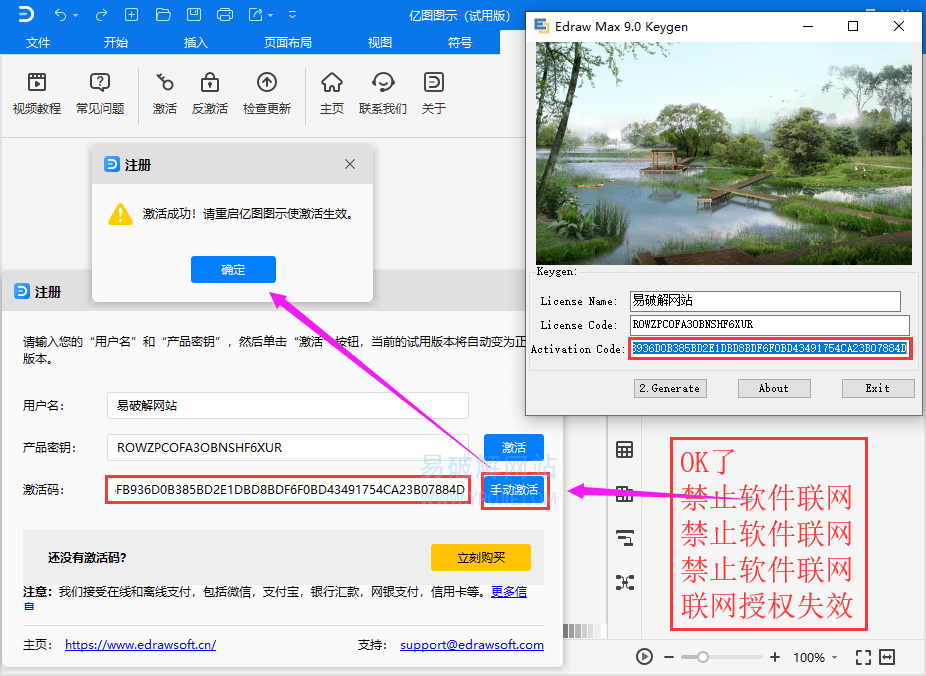Click inside the 激活码 activation code field
This screenshot has height=676, width=926.
pyautogui.click(x=287, y=489)
